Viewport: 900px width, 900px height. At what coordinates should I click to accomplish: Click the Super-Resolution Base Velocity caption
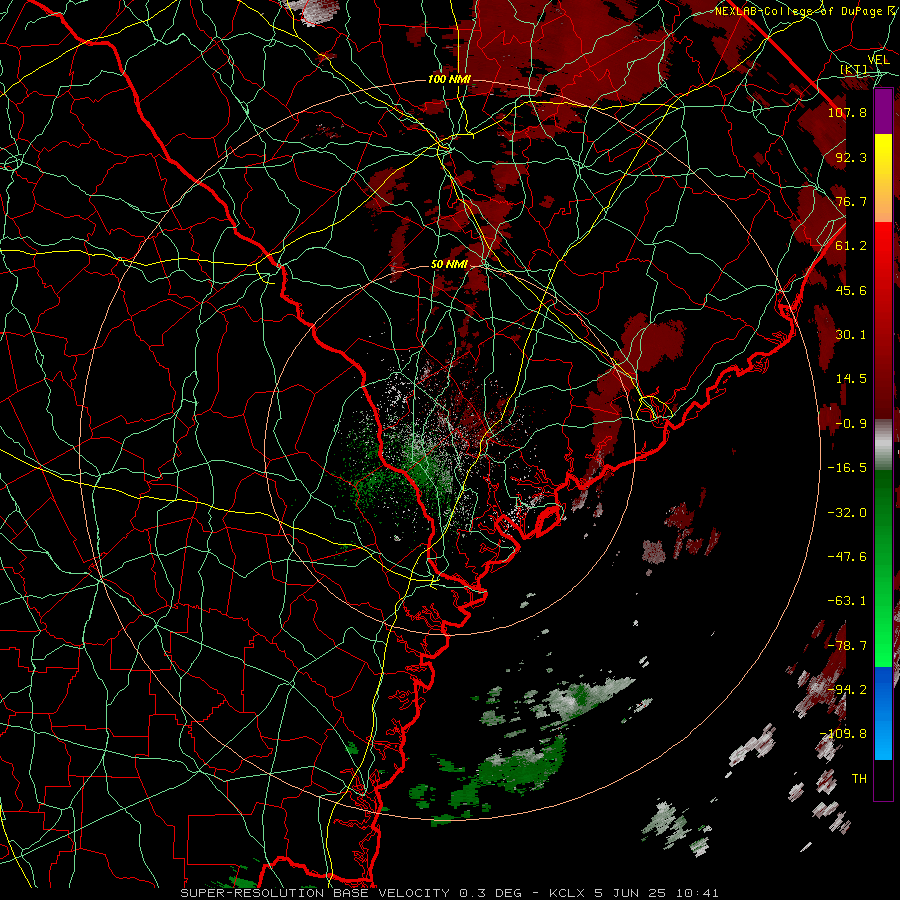(x=449, y=893)
